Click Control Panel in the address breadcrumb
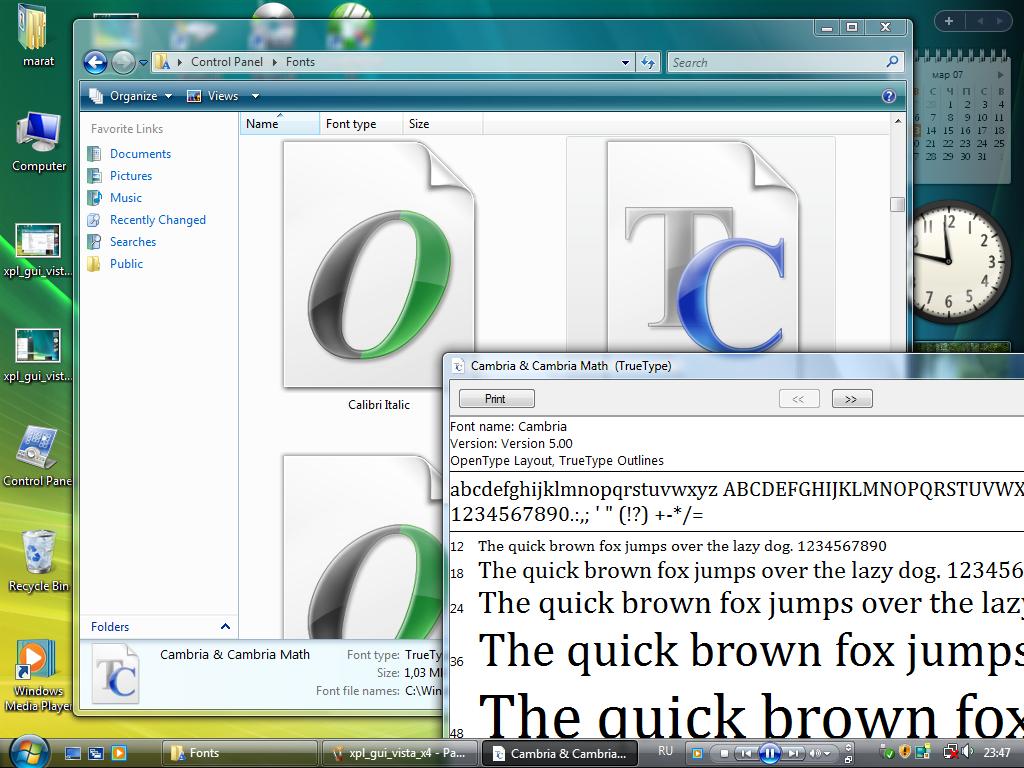 click(x=227, y=62)
